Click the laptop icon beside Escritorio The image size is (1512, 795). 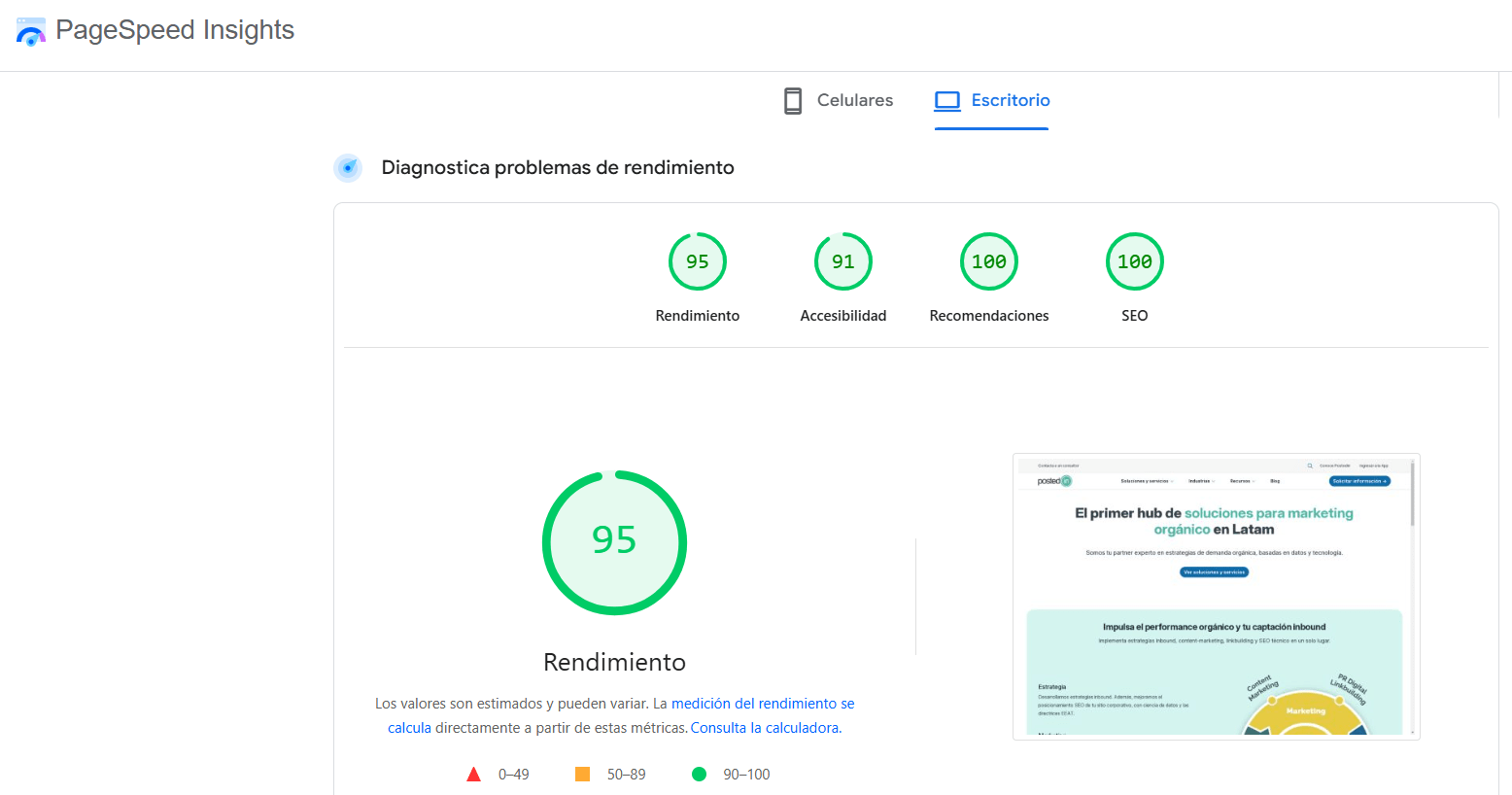947,101
